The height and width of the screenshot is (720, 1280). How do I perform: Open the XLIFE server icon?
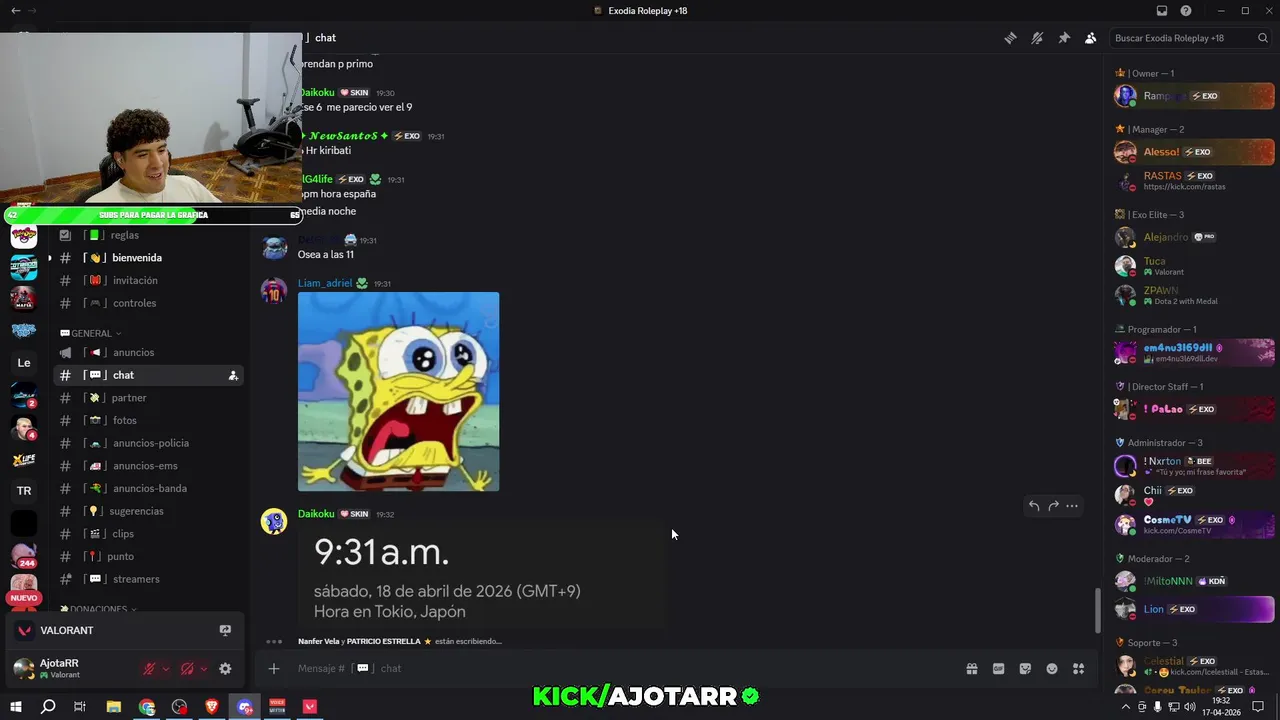(x=24, y=460)
